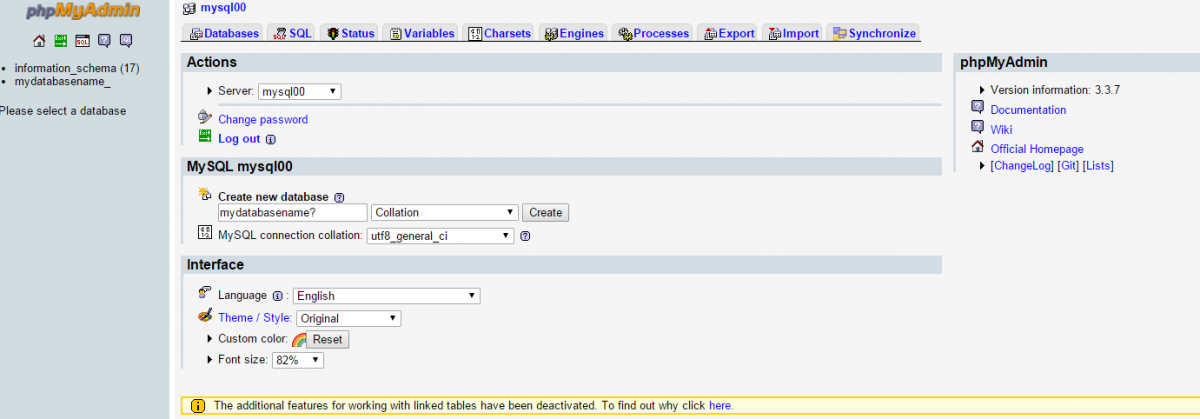Click the Reset custom color button
This screenshot has width=1200, height=419.
point(327,340)
